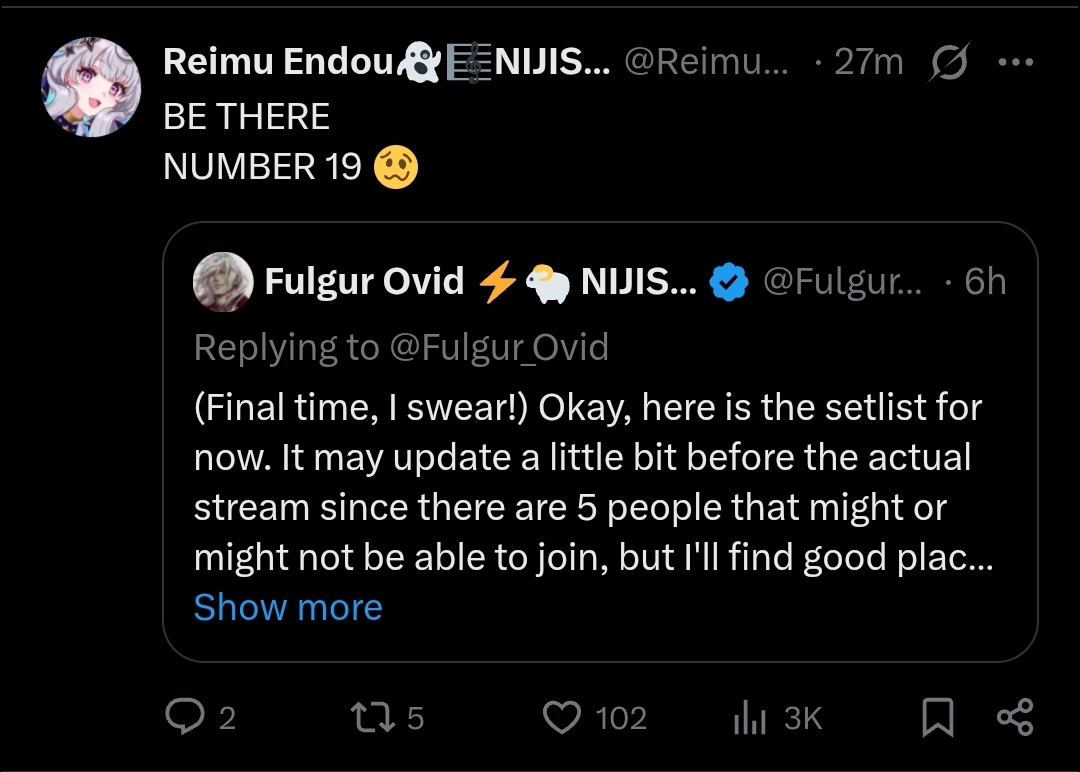Click the @Fulgur... handle in quote
1080x772 pixels.
(842, 282)
